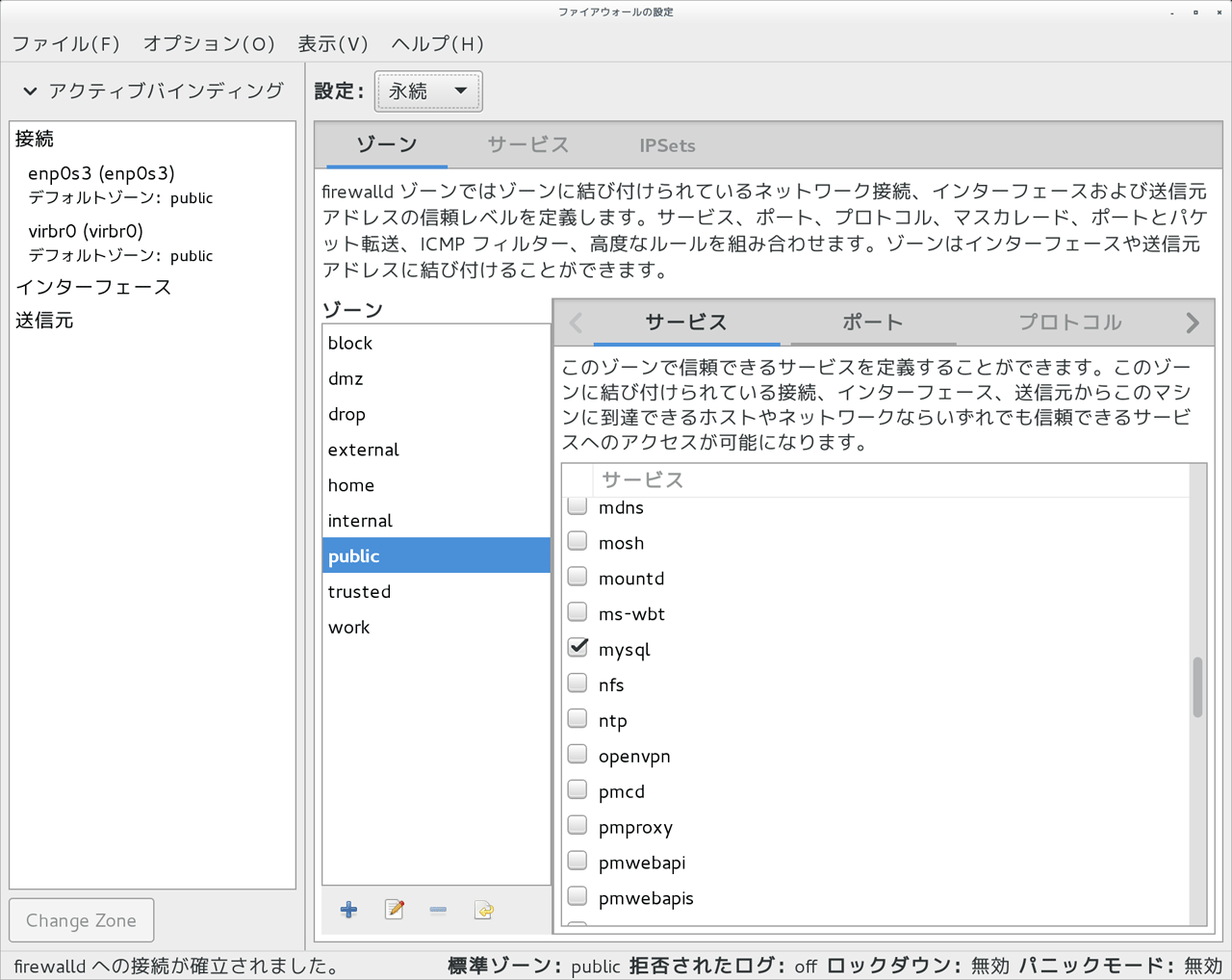Switch to the top サービス tab
1232x980 pixels.
tap(528, 145)
